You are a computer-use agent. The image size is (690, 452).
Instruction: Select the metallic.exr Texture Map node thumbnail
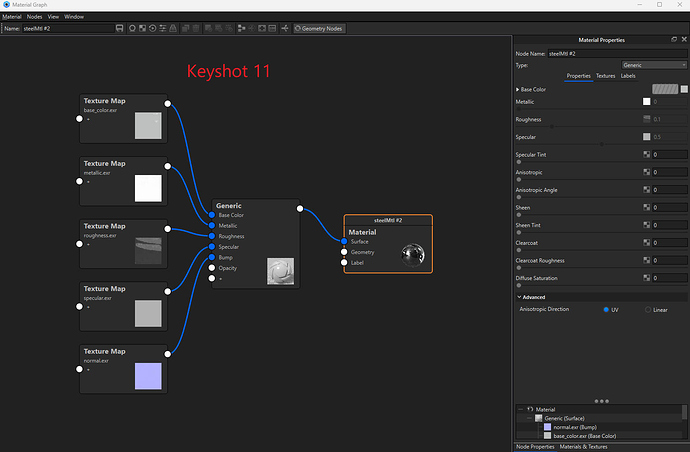coord(148,188)
